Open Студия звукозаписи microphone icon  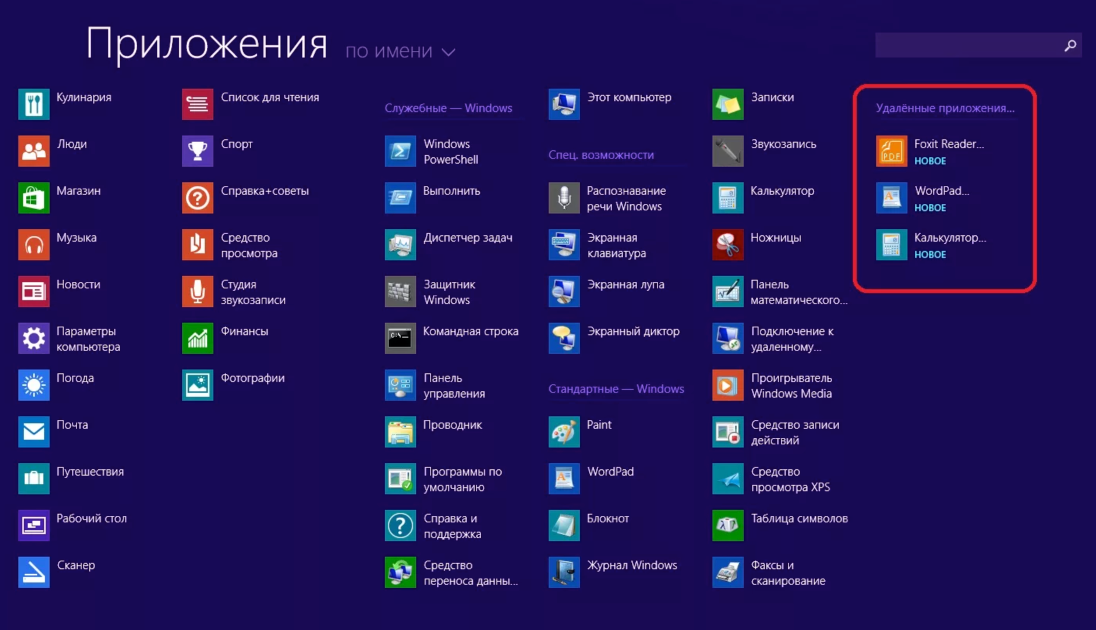[x=198, y=292]
